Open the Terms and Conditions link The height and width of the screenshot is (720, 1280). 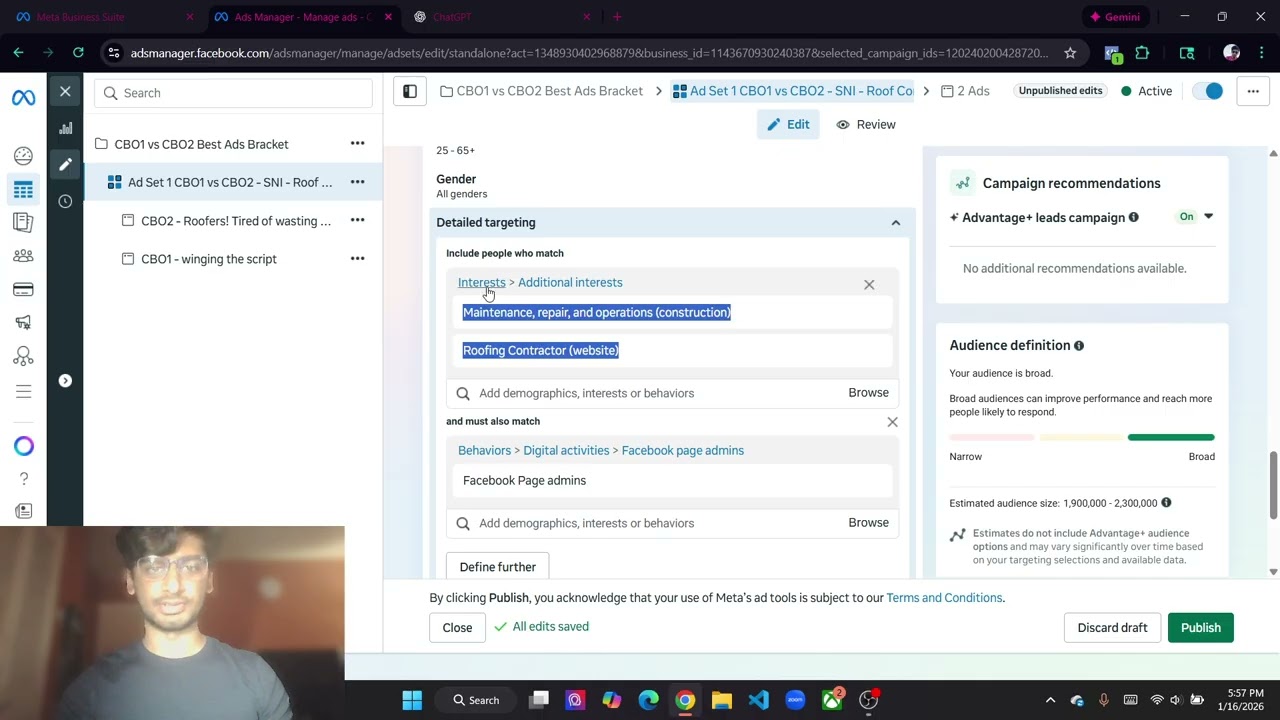click(x=944, y=598)
